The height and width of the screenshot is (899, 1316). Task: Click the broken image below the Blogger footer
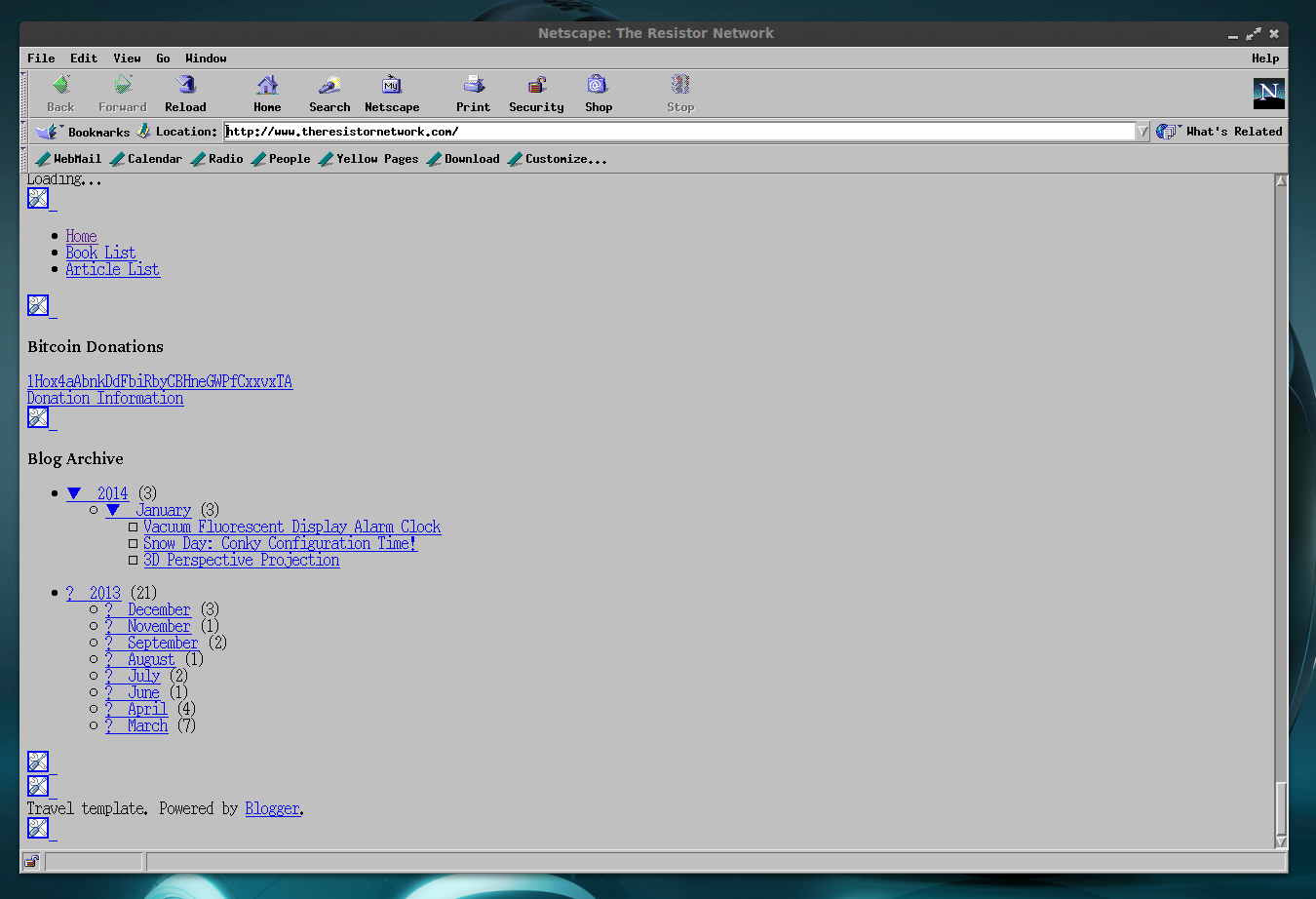pyautogui.click(x=38, y=828)
